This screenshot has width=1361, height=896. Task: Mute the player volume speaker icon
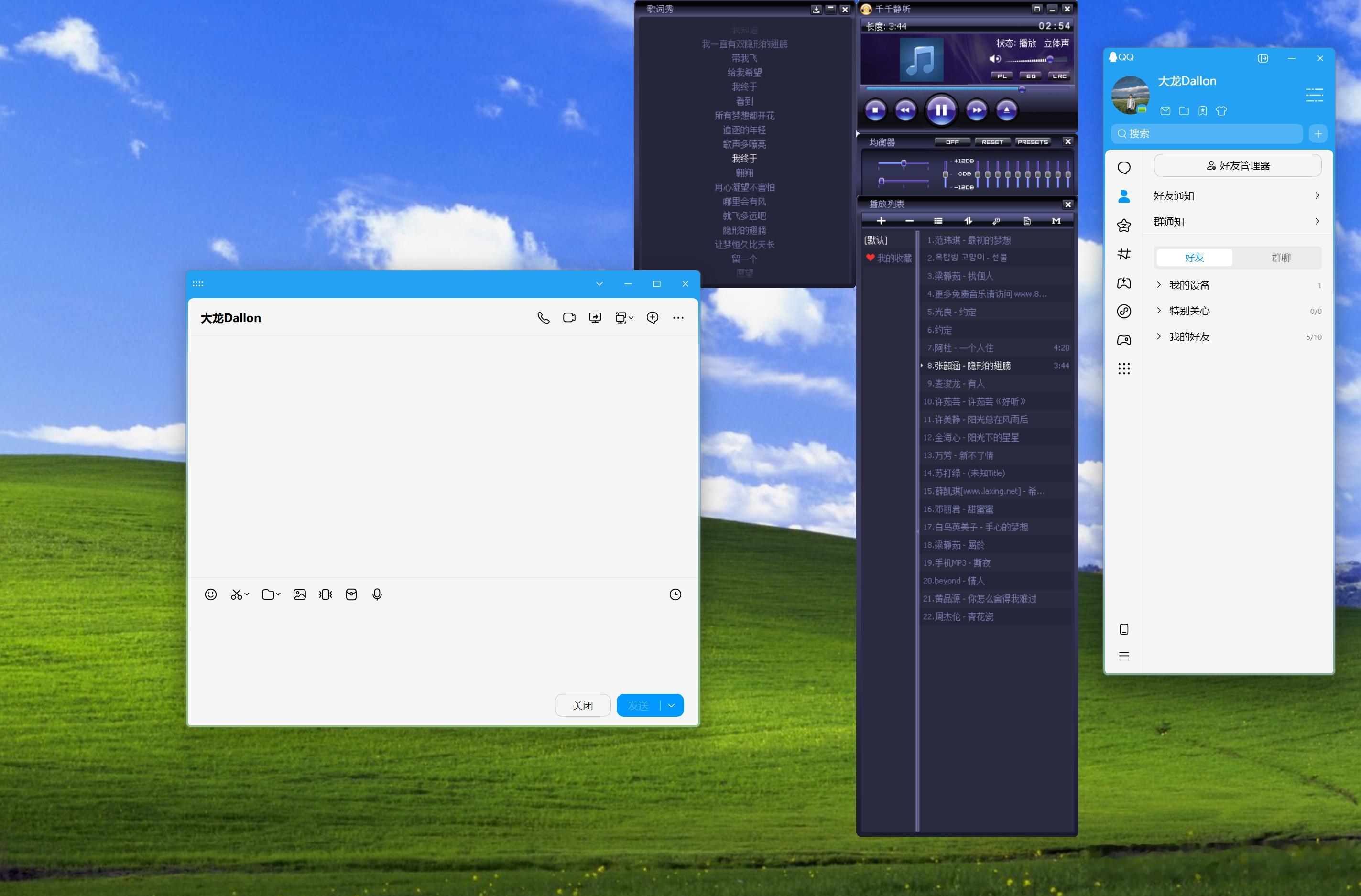click(x=995, y=59)
